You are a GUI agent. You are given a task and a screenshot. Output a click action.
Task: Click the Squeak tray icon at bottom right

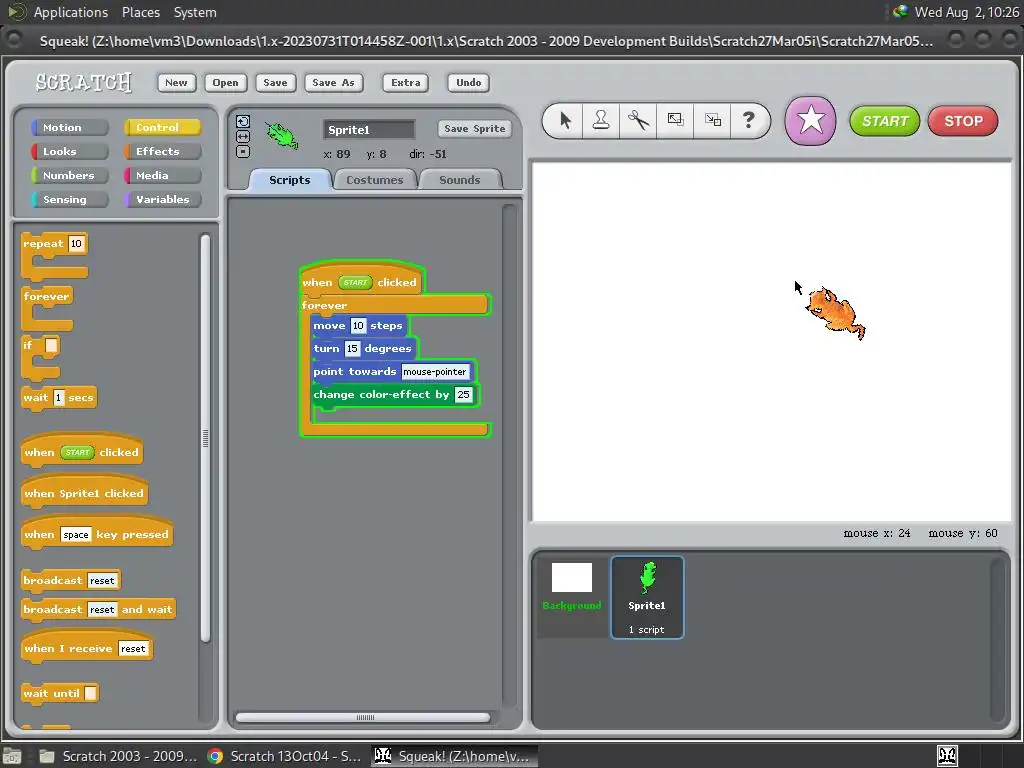(948, 756)
